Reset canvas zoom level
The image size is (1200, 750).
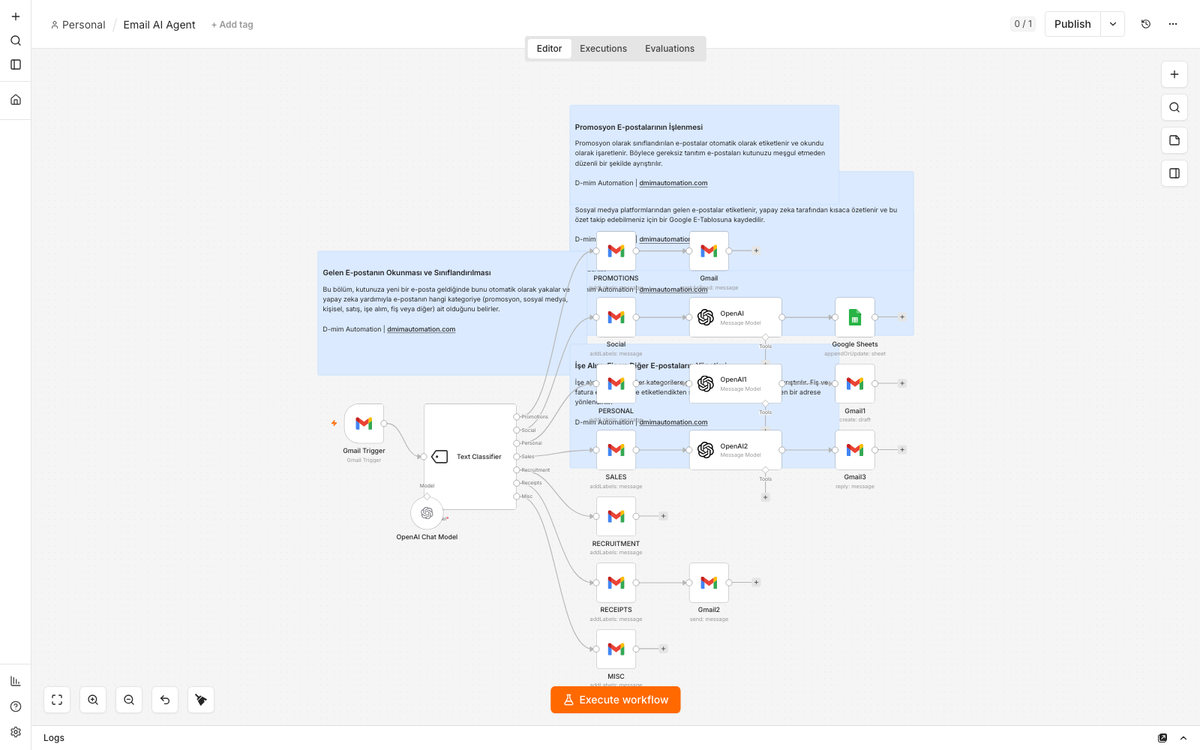(x=165, y=700)
